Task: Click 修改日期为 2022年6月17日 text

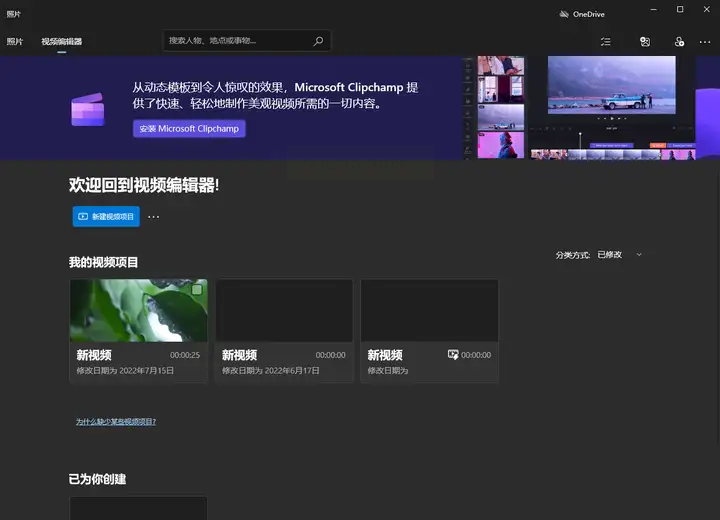Action: [270, 370]
